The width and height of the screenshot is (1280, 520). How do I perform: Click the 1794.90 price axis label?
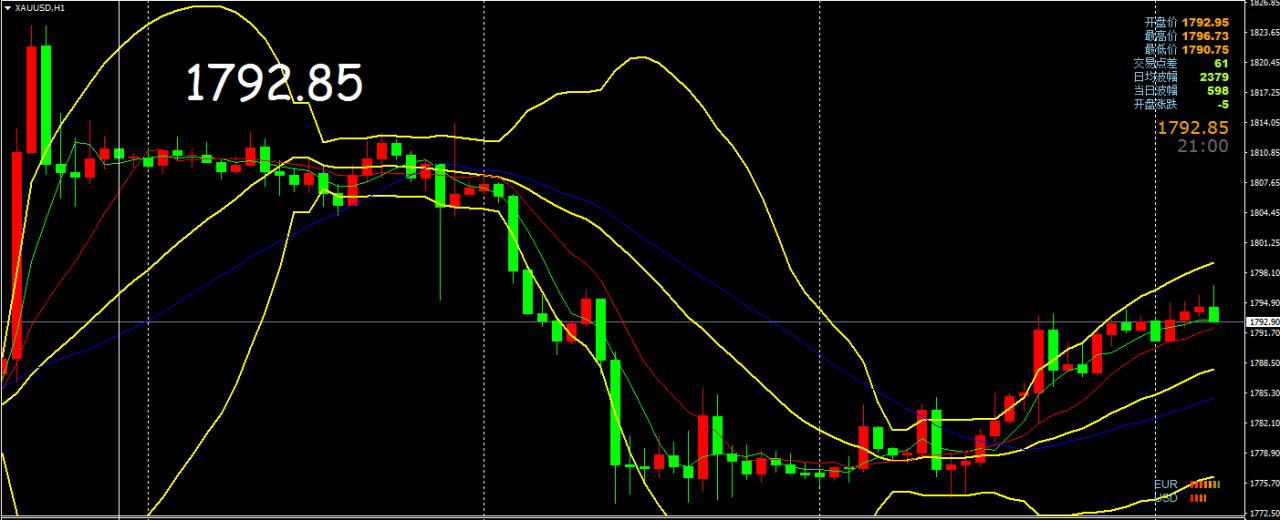[1263, 303]
